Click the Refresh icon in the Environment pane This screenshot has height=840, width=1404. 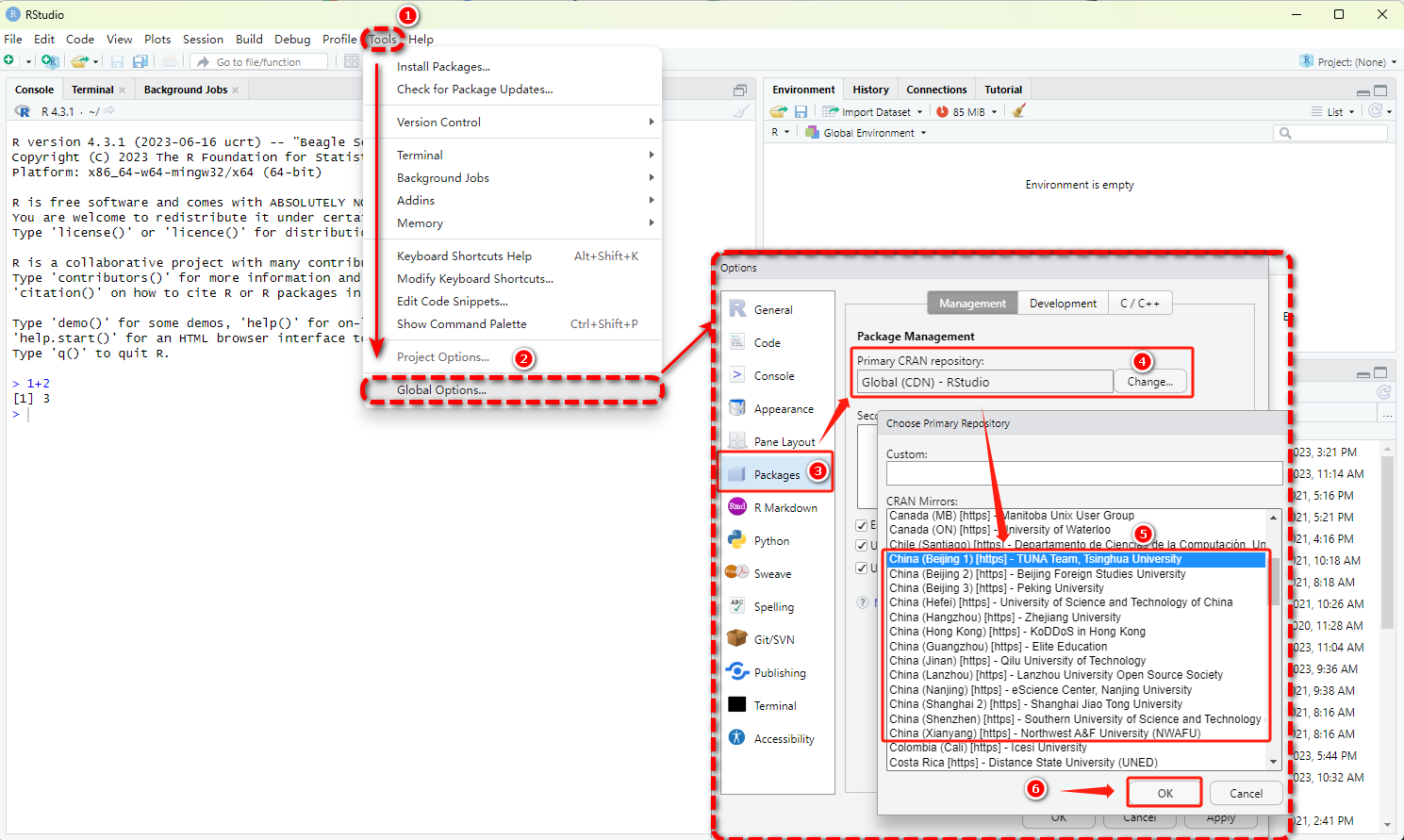coord(1377,111)
